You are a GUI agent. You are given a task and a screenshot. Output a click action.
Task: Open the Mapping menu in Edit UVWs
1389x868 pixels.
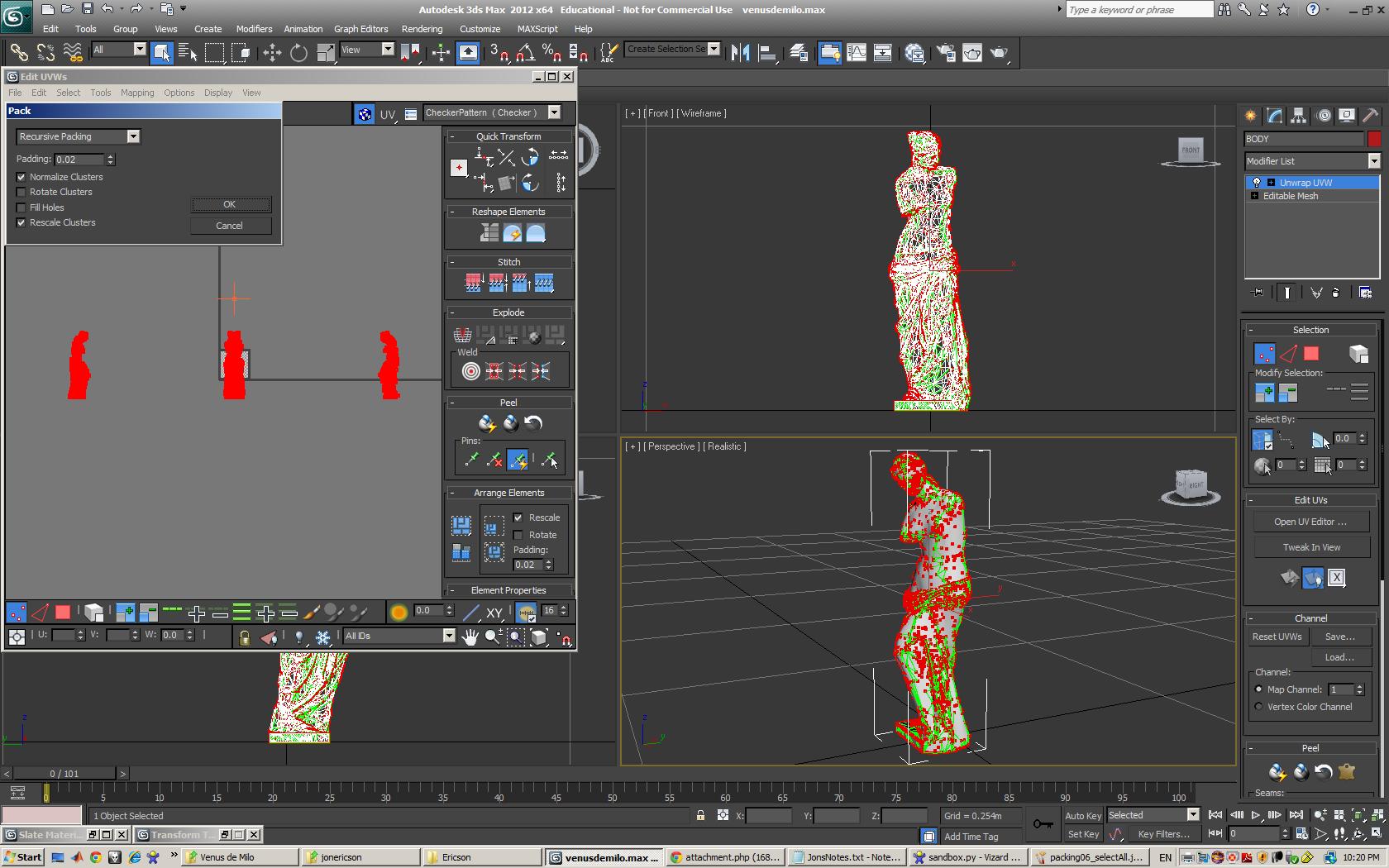136,93
